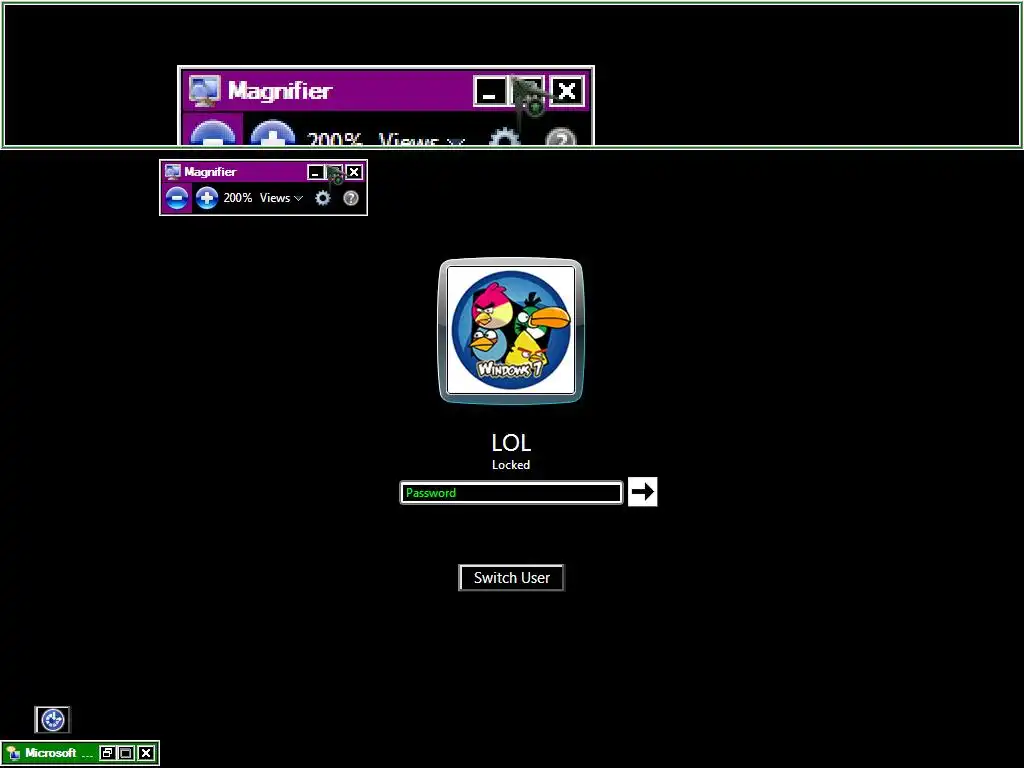Click the Switch User button

click(511, 577)
